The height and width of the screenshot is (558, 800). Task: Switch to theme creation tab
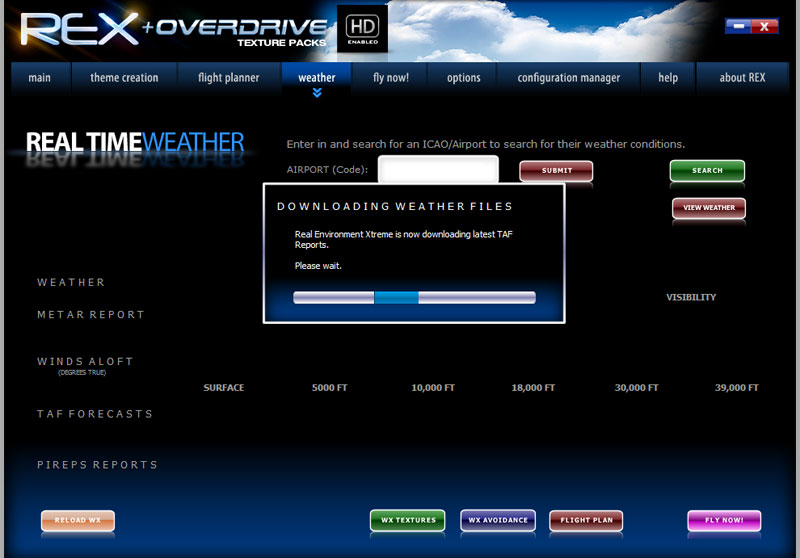point(124,78)
